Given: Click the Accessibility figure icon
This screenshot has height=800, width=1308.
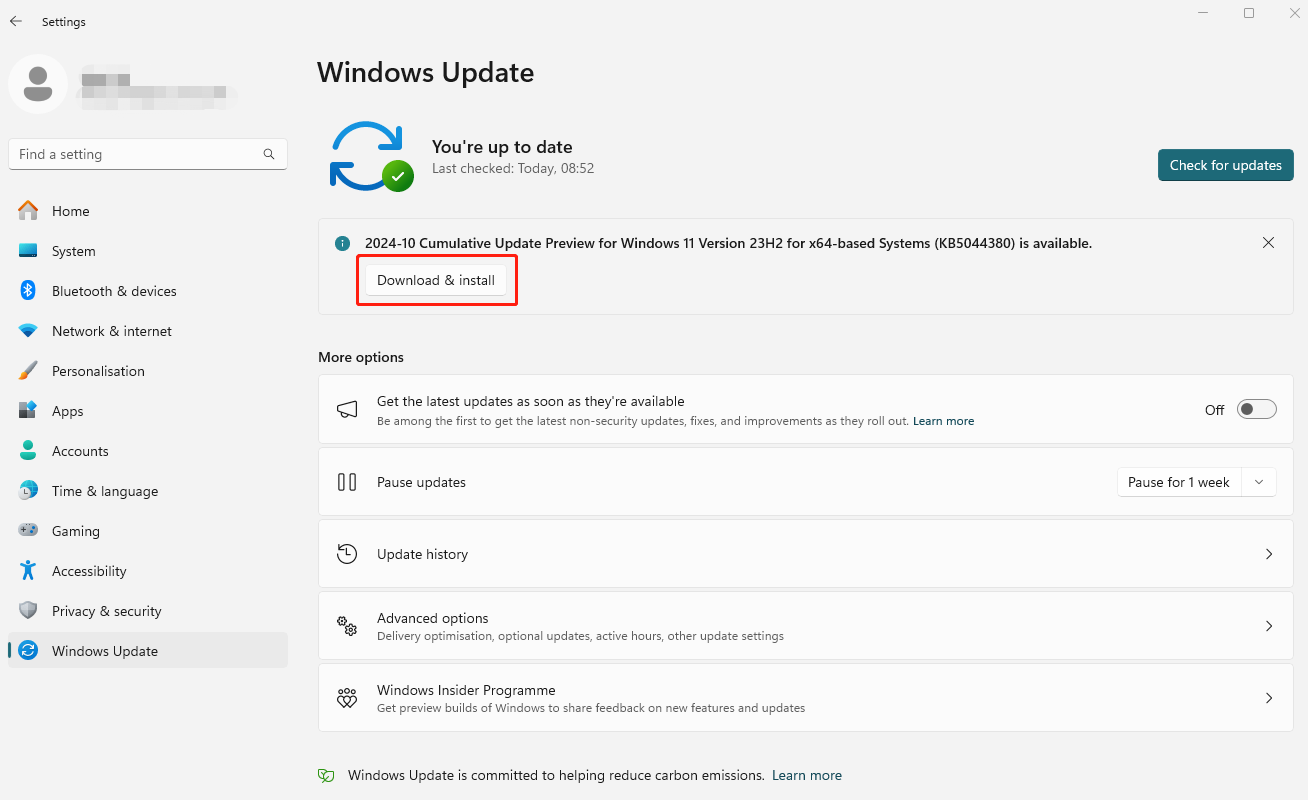Looking at the screenshot, I should pos(28,571).
